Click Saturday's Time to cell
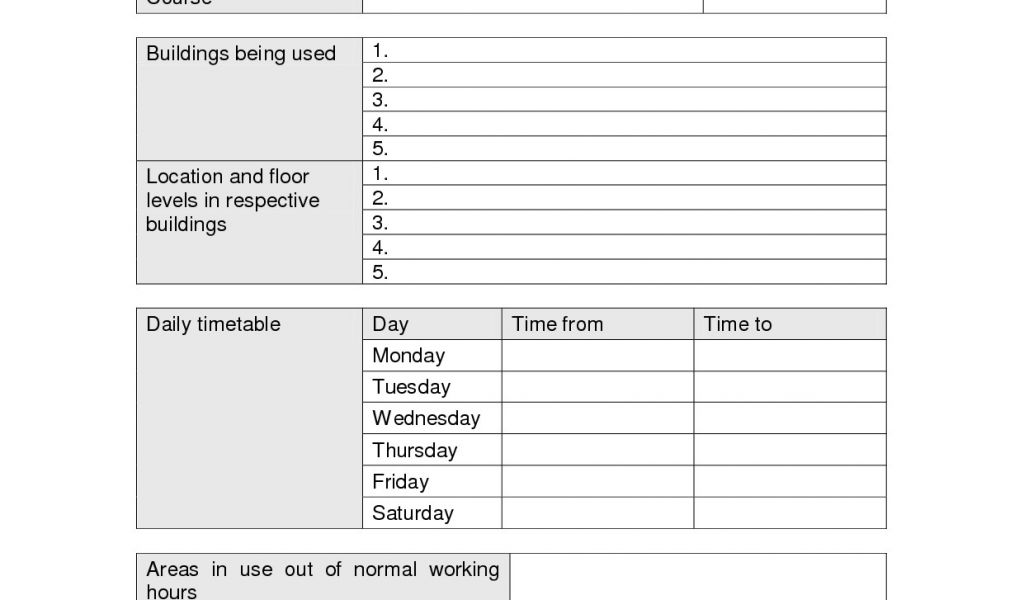Viewport: 1024px width, 600px height. pos(789,513)
